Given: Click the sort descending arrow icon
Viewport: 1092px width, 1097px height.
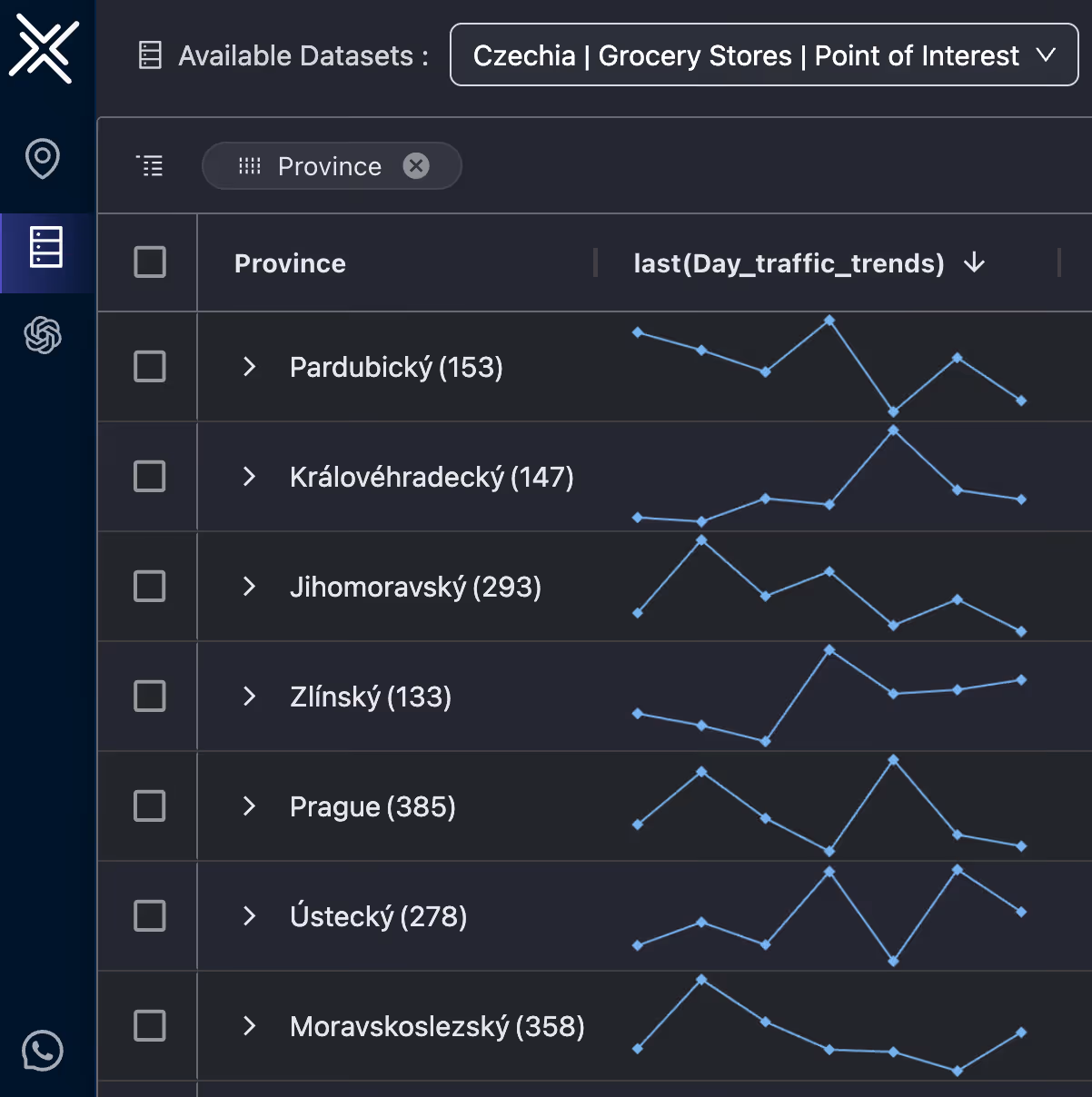Looking at the screenshot, I should [x=974, y=262].
